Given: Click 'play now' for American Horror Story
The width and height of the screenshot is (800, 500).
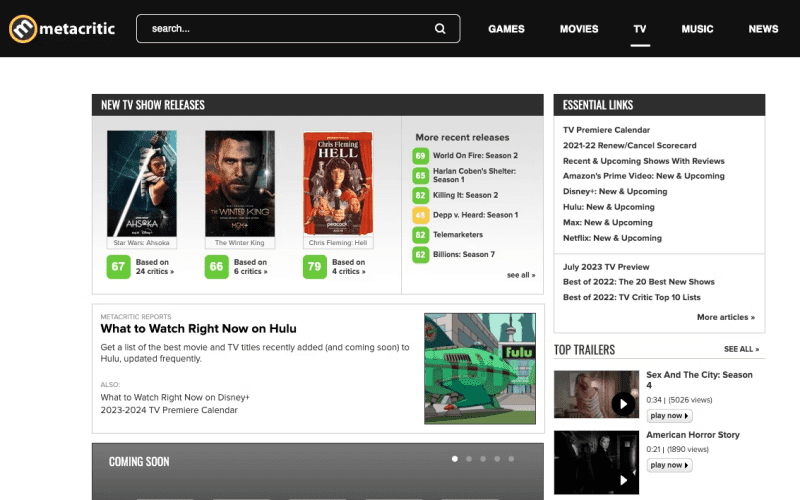Looking at the screenshot, I should [669, 465].
